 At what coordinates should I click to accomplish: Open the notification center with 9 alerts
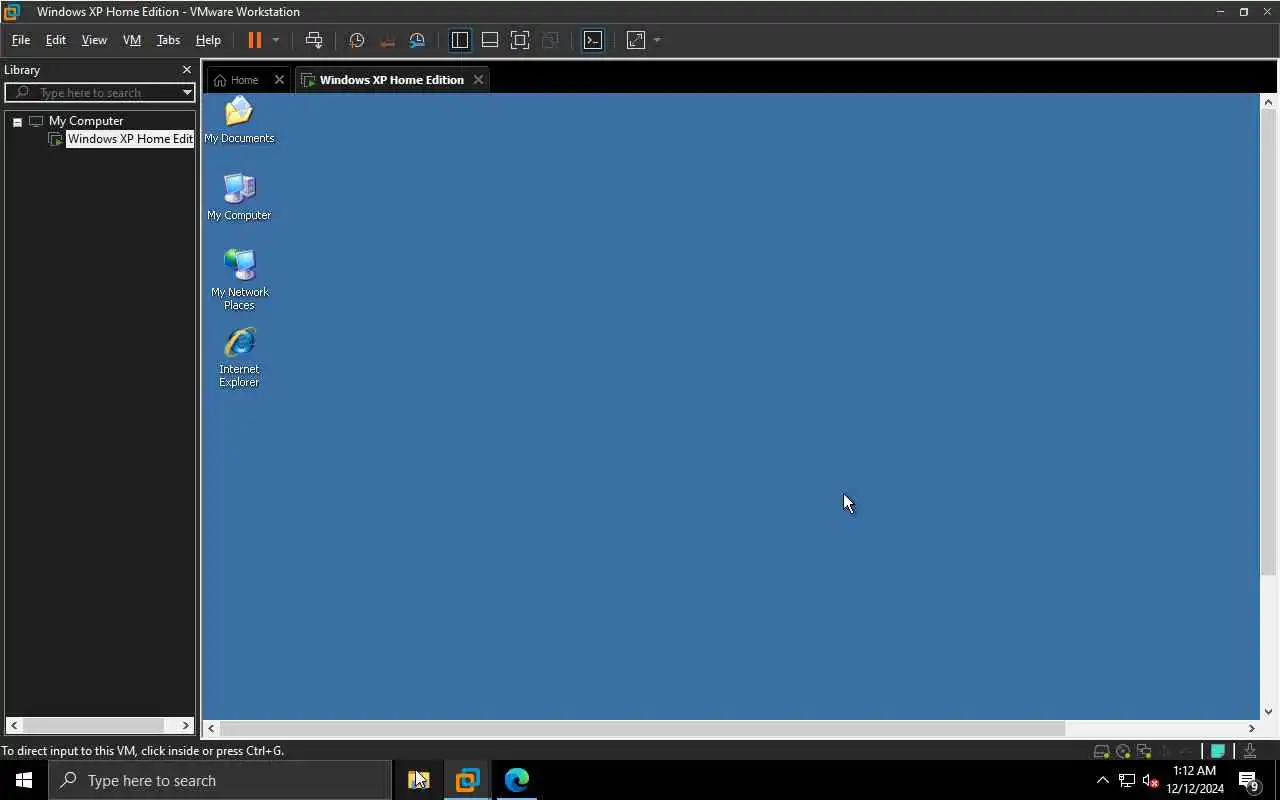(1248, 780)
